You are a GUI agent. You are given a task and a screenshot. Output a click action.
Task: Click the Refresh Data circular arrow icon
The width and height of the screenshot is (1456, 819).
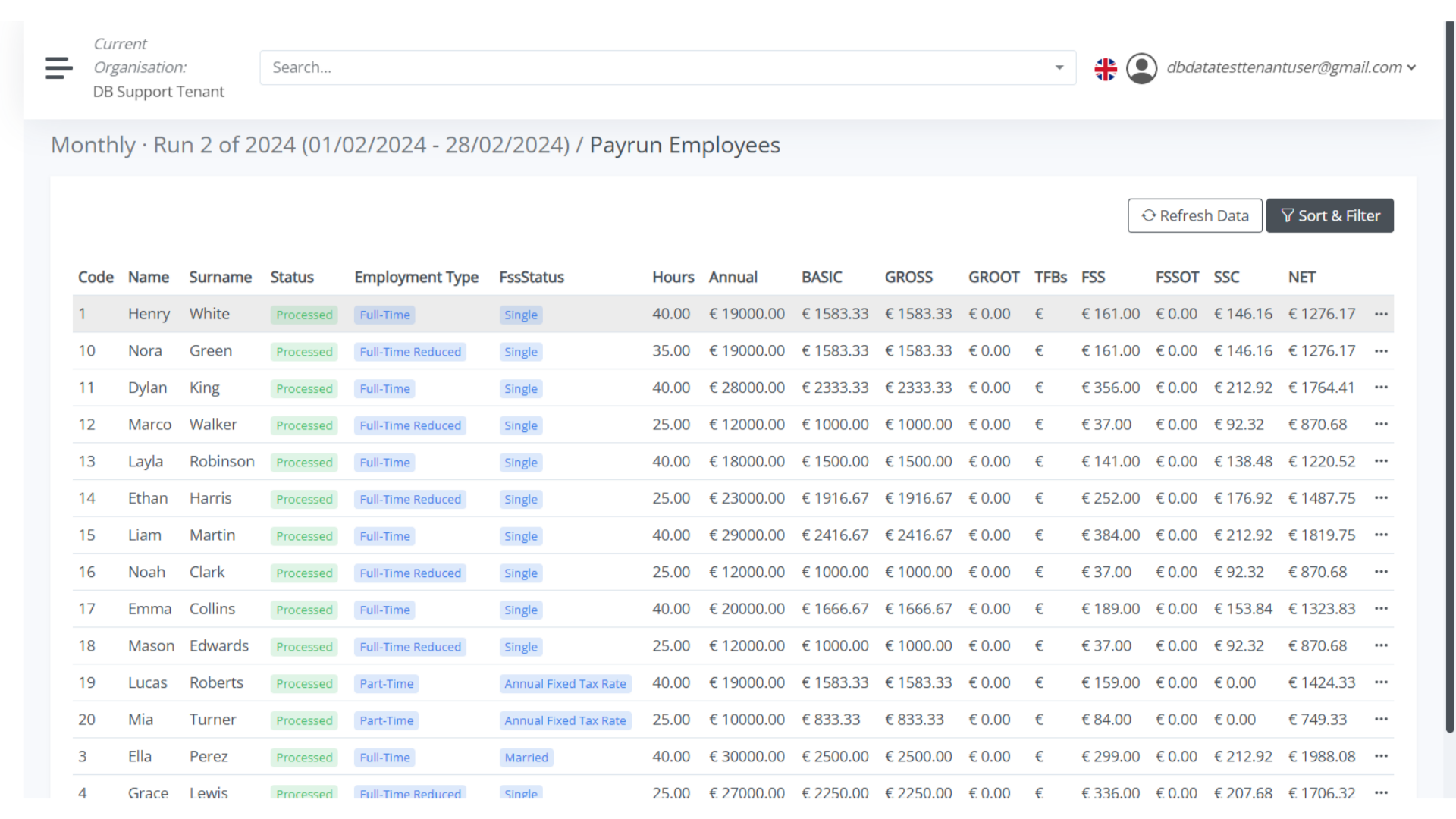pyautogui.click(x=1147, y=215)
